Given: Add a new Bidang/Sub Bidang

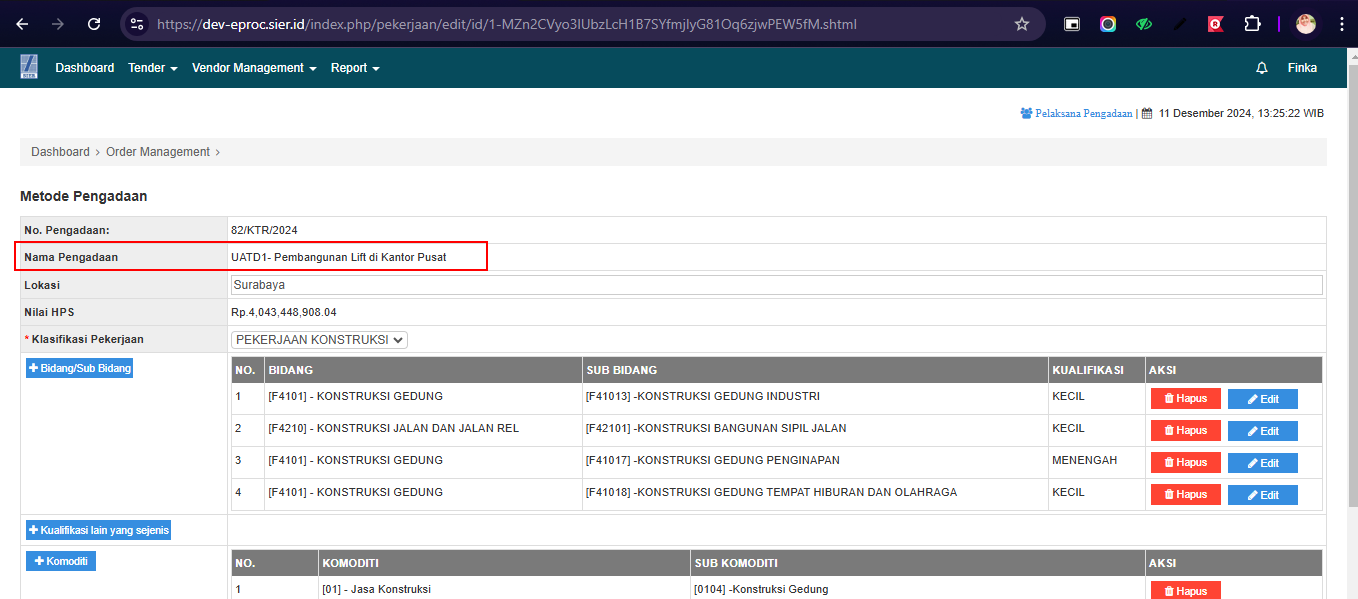Looking at the screenshot, I should coord(79,368).
